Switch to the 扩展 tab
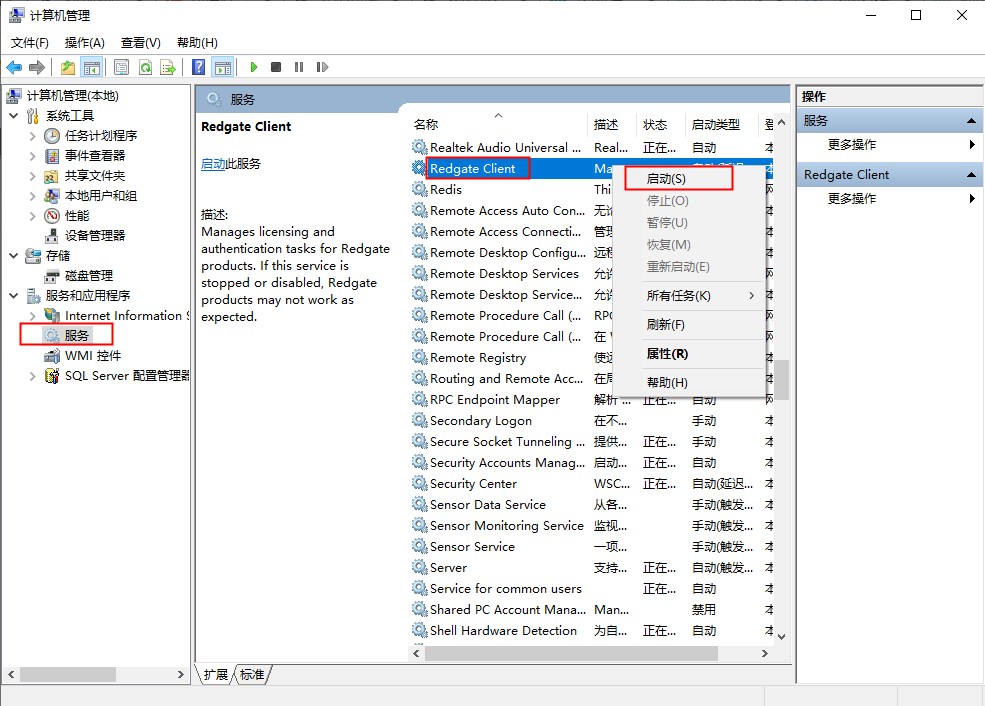Screen dimensions: 985x706 (x=215, y=675)
